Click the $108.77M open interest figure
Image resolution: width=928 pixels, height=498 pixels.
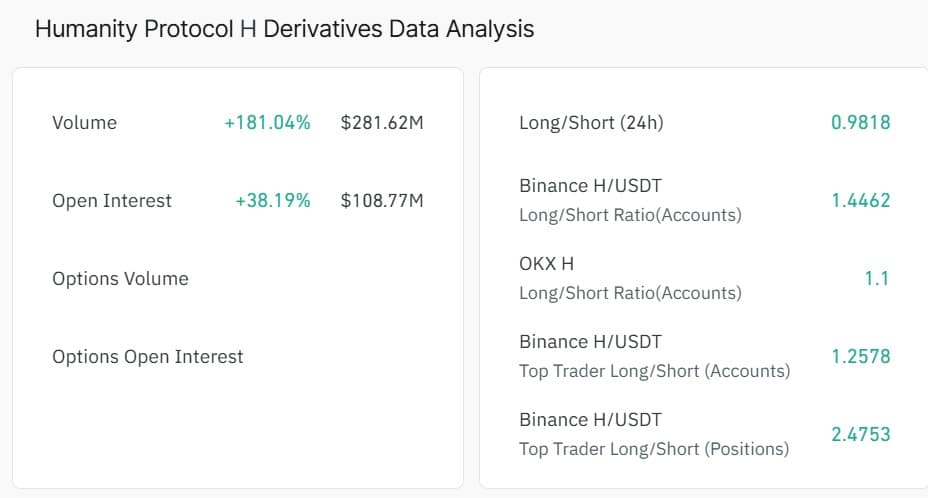click(x=382, y=201)
